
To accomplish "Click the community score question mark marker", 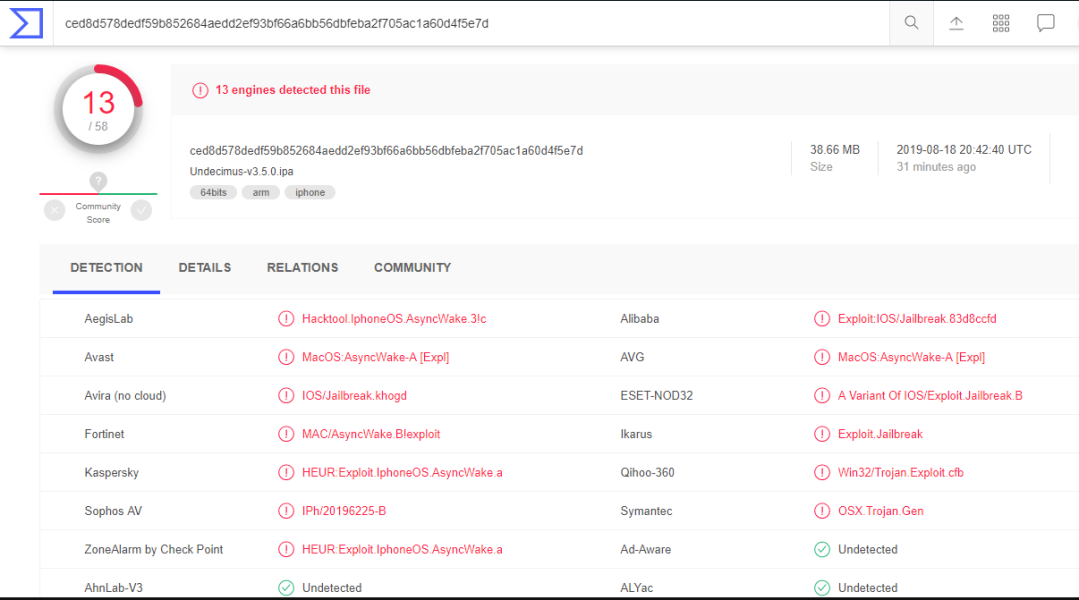I will point(98,181).
